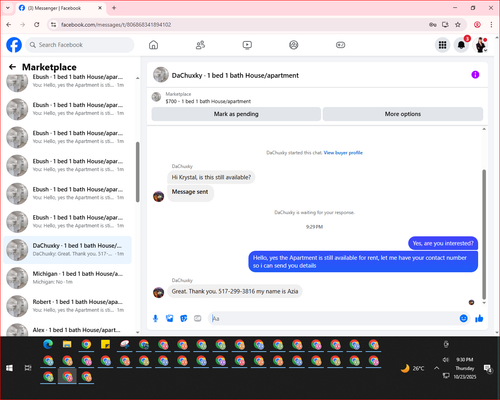
Task: Choose a GIF in the composer
Action: tap(198, 318)
